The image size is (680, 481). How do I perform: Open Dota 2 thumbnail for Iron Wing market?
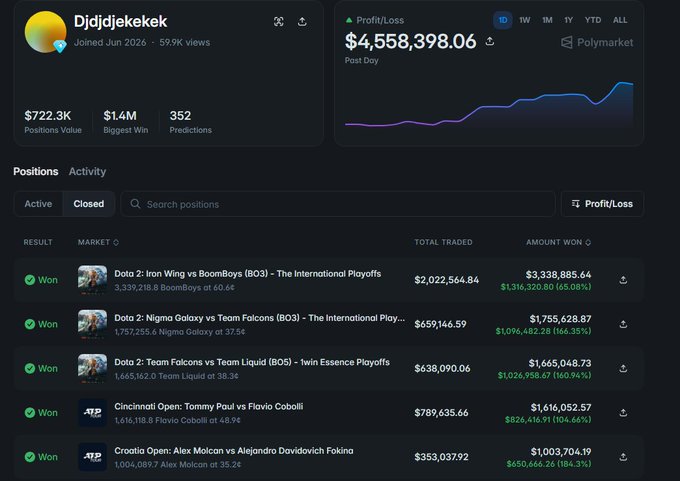pos(92,280)
